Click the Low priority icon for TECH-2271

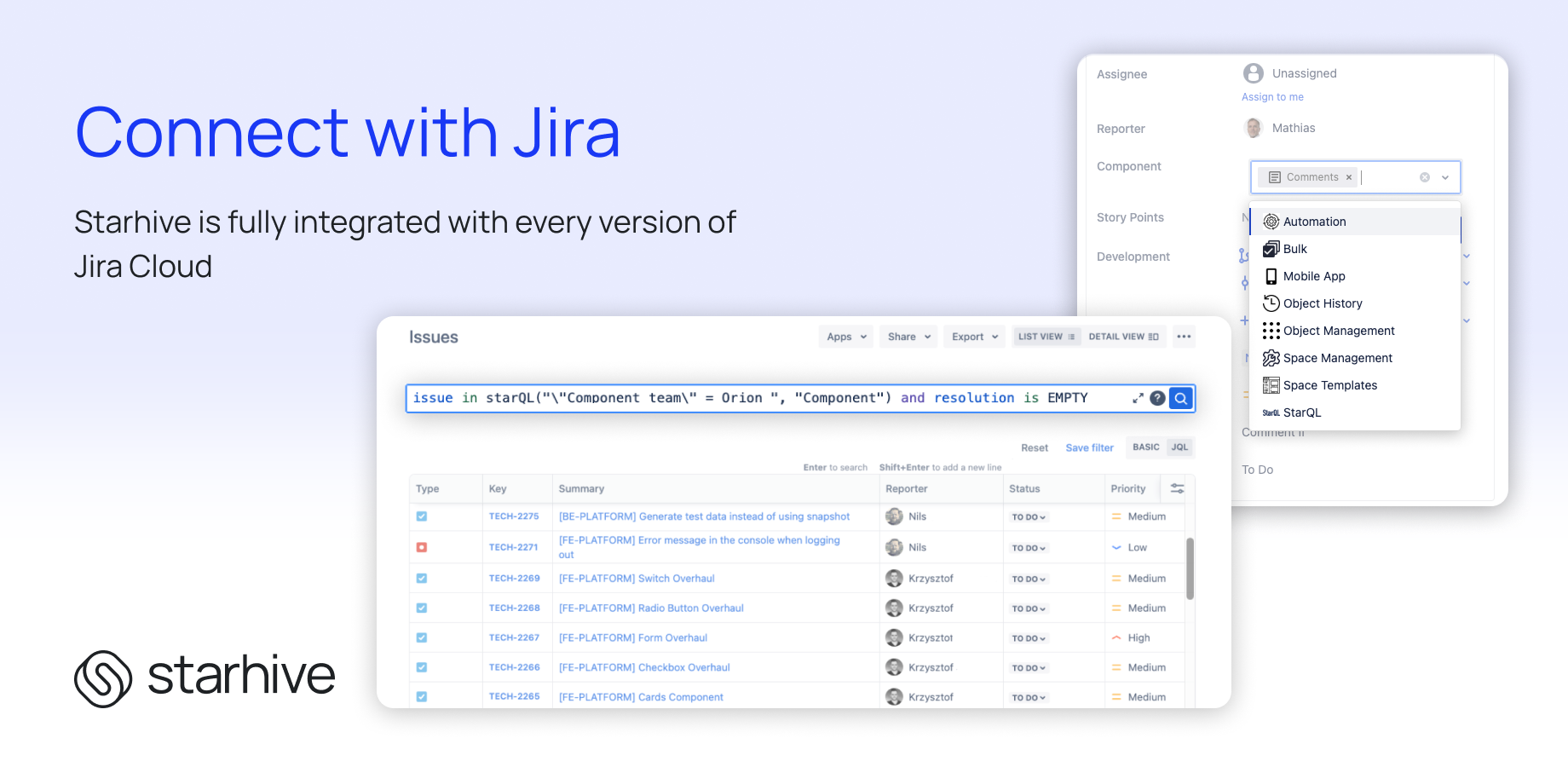(1116, 548)
